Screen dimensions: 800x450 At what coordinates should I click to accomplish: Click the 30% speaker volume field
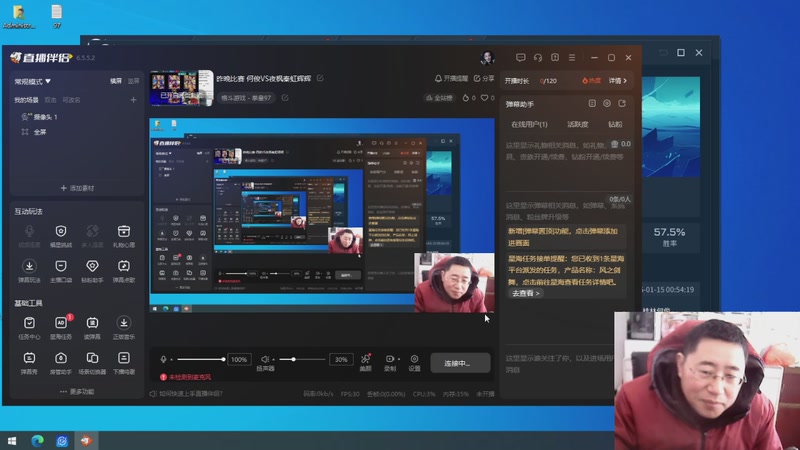(x=341, y=359)
